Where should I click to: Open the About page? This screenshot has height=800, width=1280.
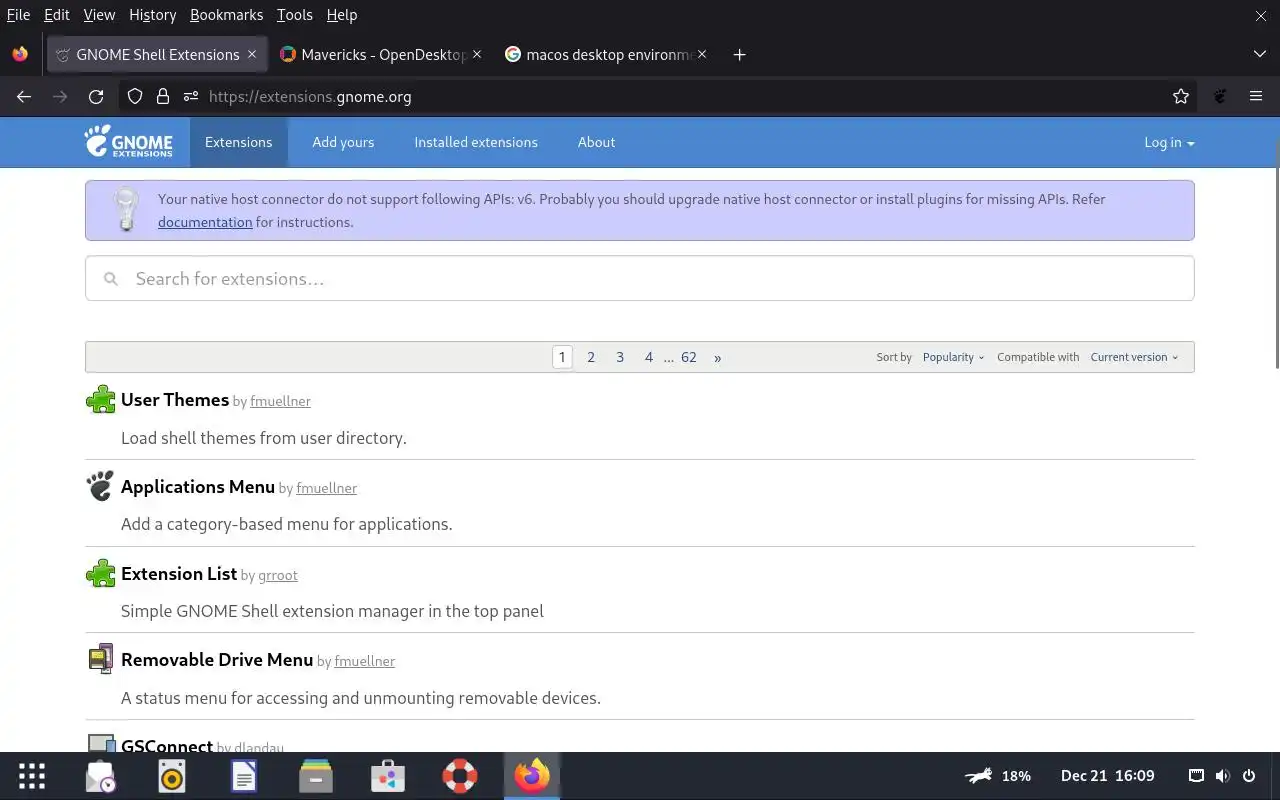tap(596, 142)
